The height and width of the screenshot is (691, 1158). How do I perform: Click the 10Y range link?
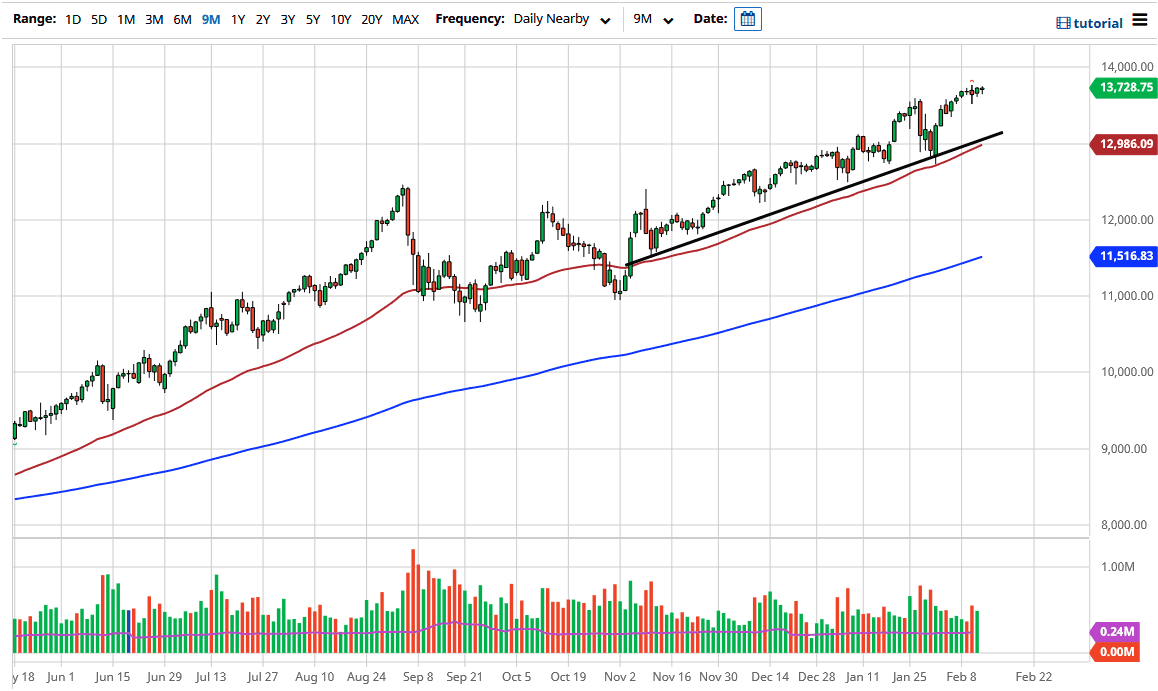click(x=340, y=18)
